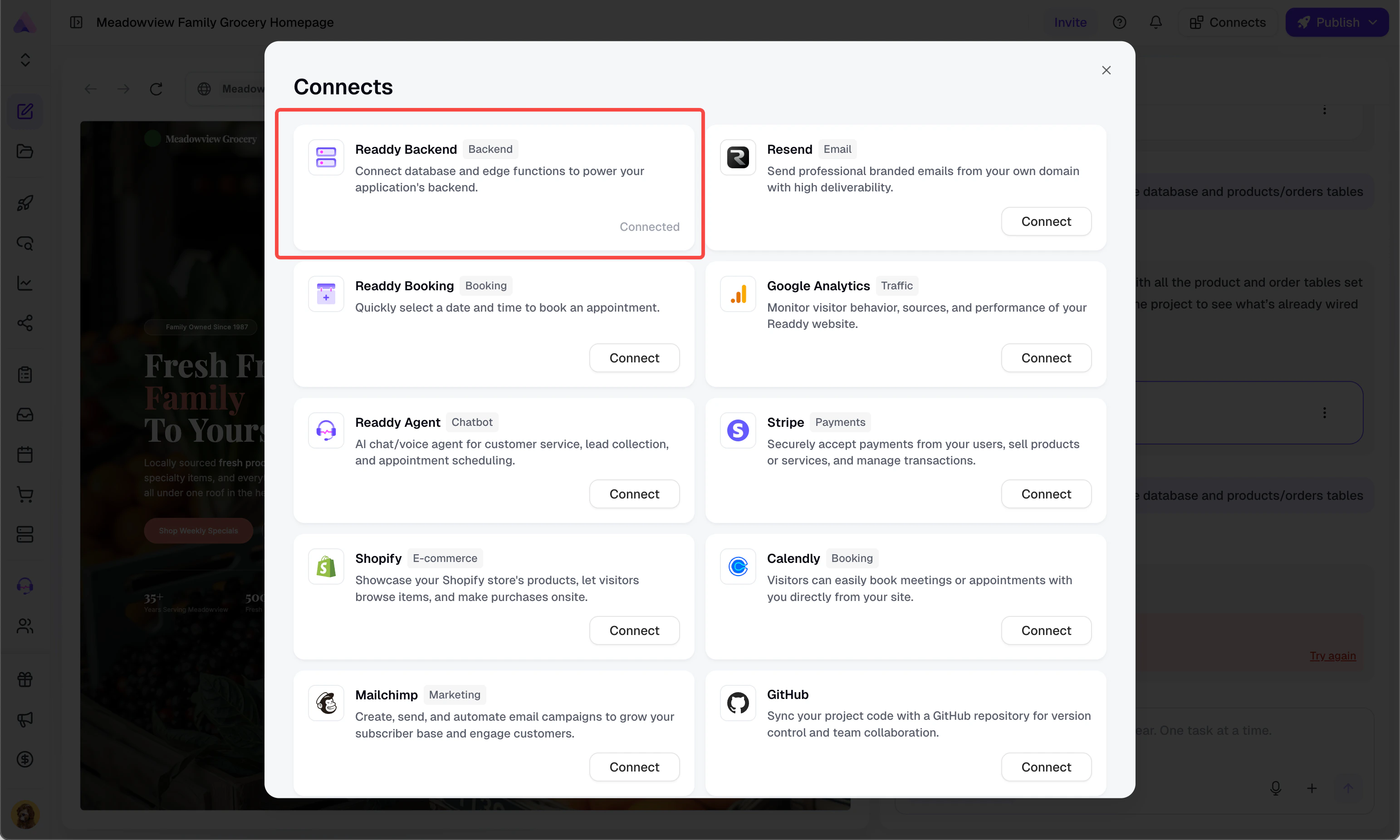Connect Google Analytics
Screen dimensions: 1400x840
1046,358
